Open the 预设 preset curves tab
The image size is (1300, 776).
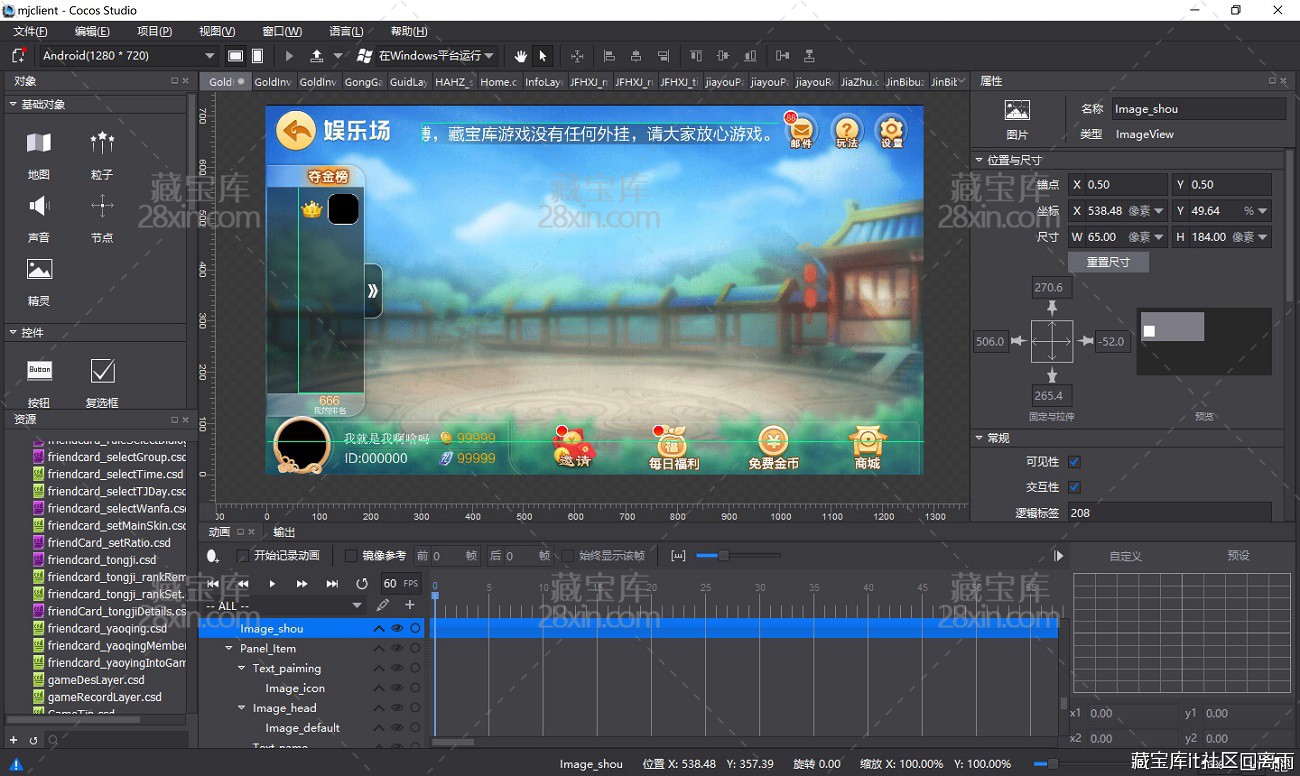click(x=1238, y=556)
